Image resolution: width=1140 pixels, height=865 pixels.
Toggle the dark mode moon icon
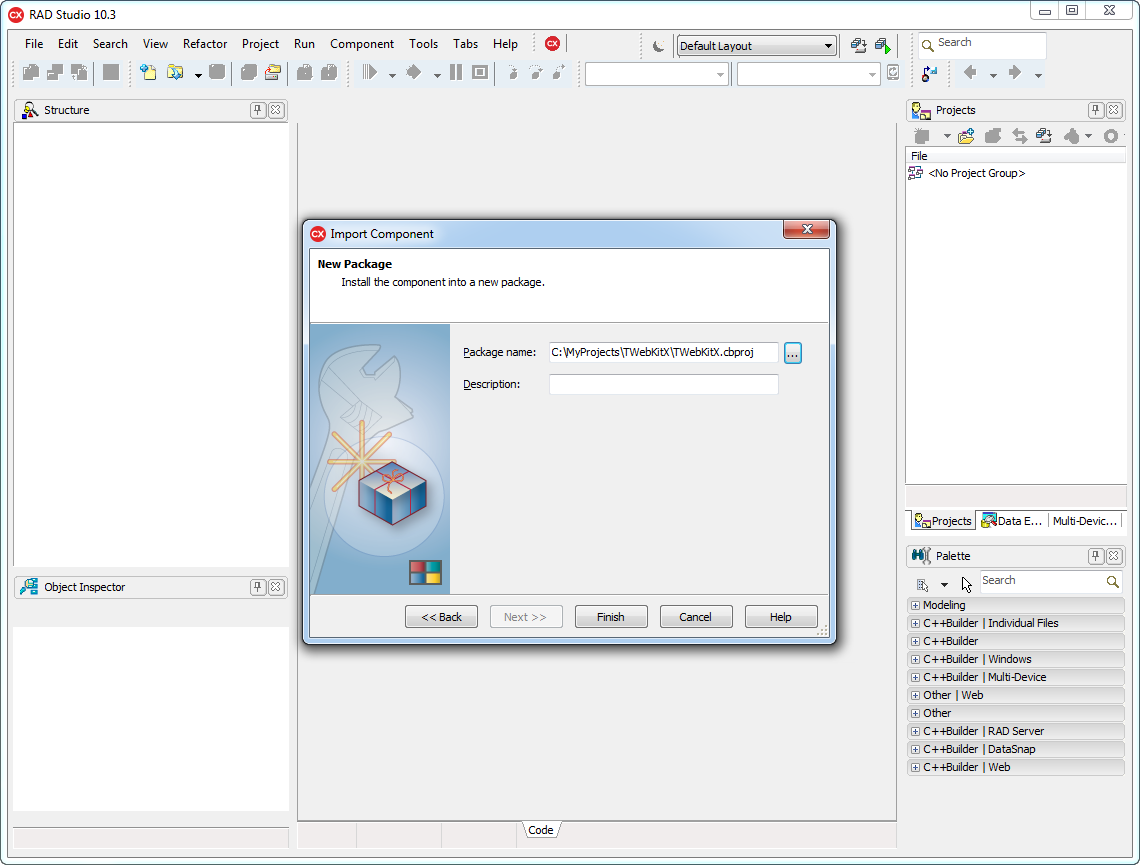point(658,46)
